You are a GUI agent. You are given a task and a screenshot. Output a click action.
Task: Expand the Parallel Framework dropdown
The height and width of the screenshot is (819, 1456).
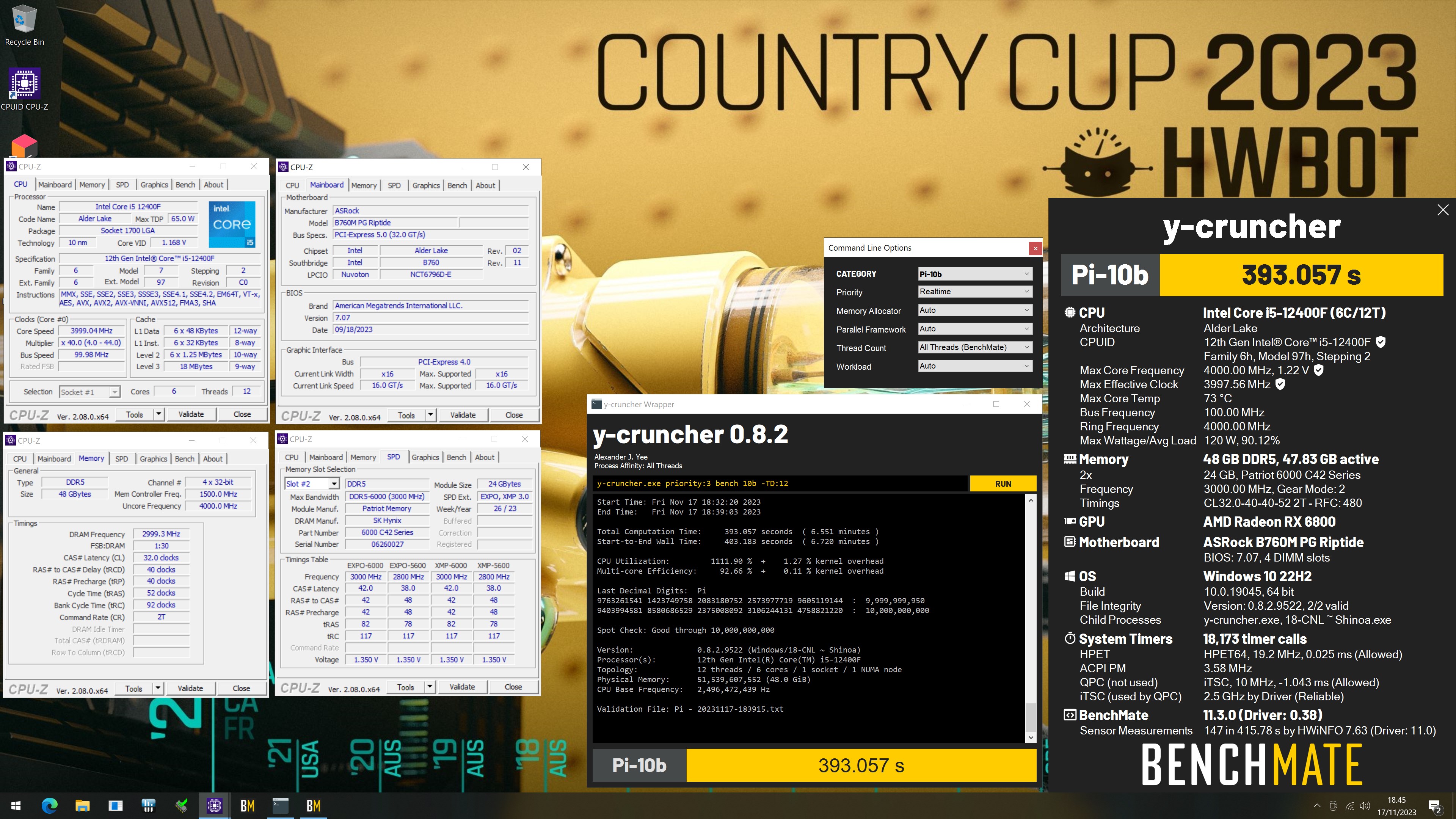pyautogui.click(x=975, y=329)
